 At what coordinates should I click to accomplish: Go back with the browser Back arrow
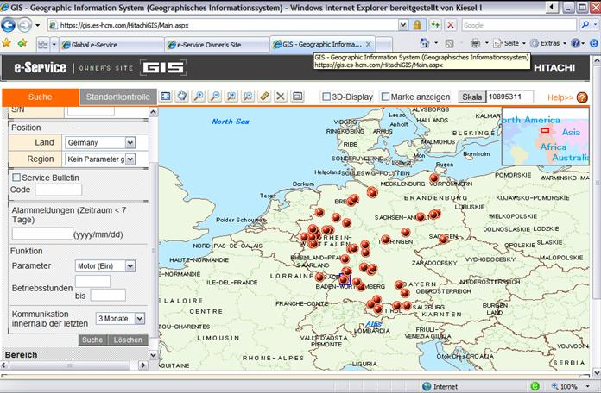tap(8, 25)
